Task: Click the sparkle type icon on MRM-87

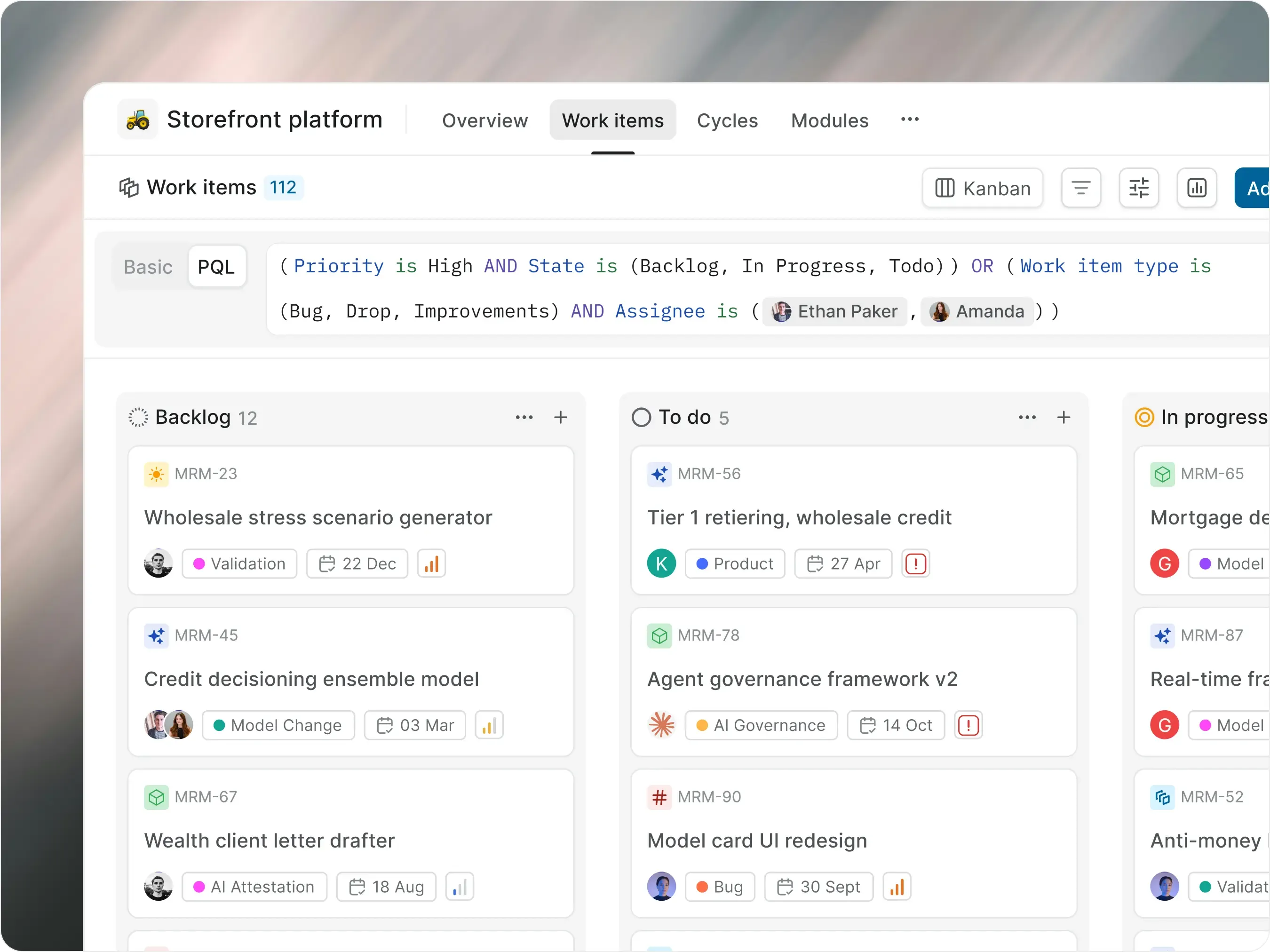Action: [x=1163, y=635]
